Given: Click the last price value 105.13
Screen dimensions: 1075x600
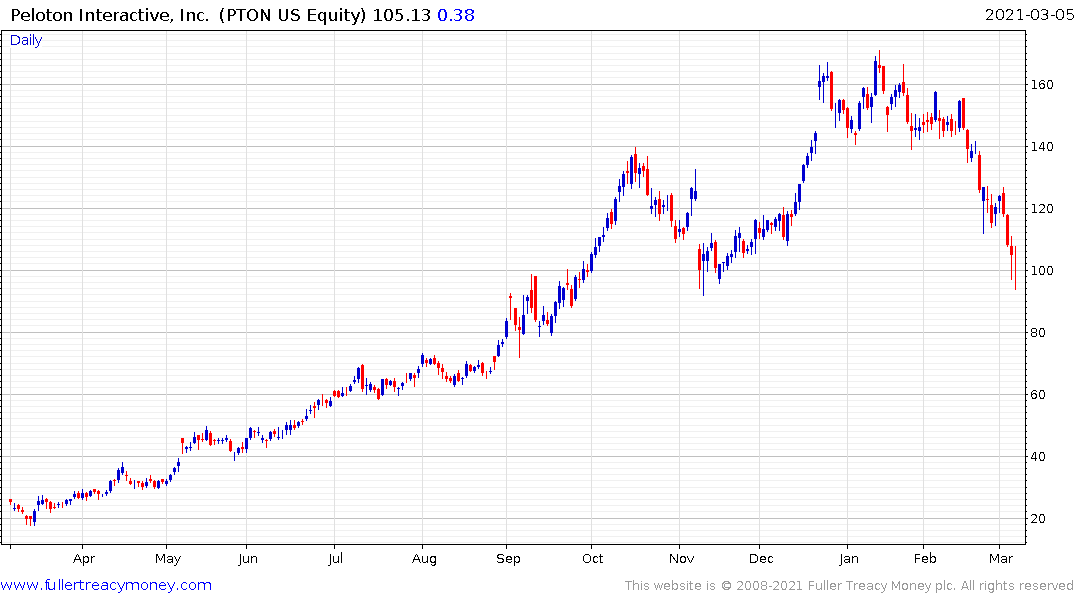Looking at the screenshot, I should point(401,15).
